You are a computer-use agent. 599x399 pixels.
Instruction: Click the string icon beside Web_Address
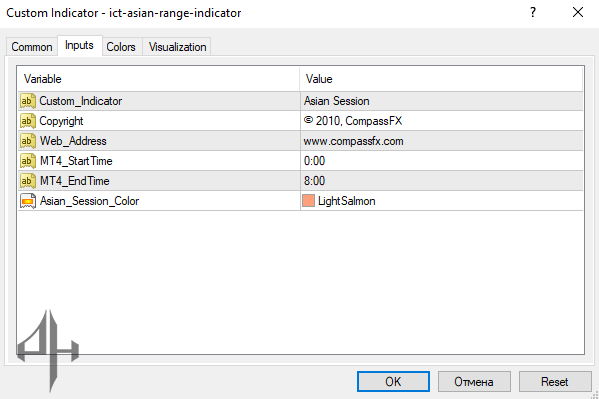click(28, 141)
